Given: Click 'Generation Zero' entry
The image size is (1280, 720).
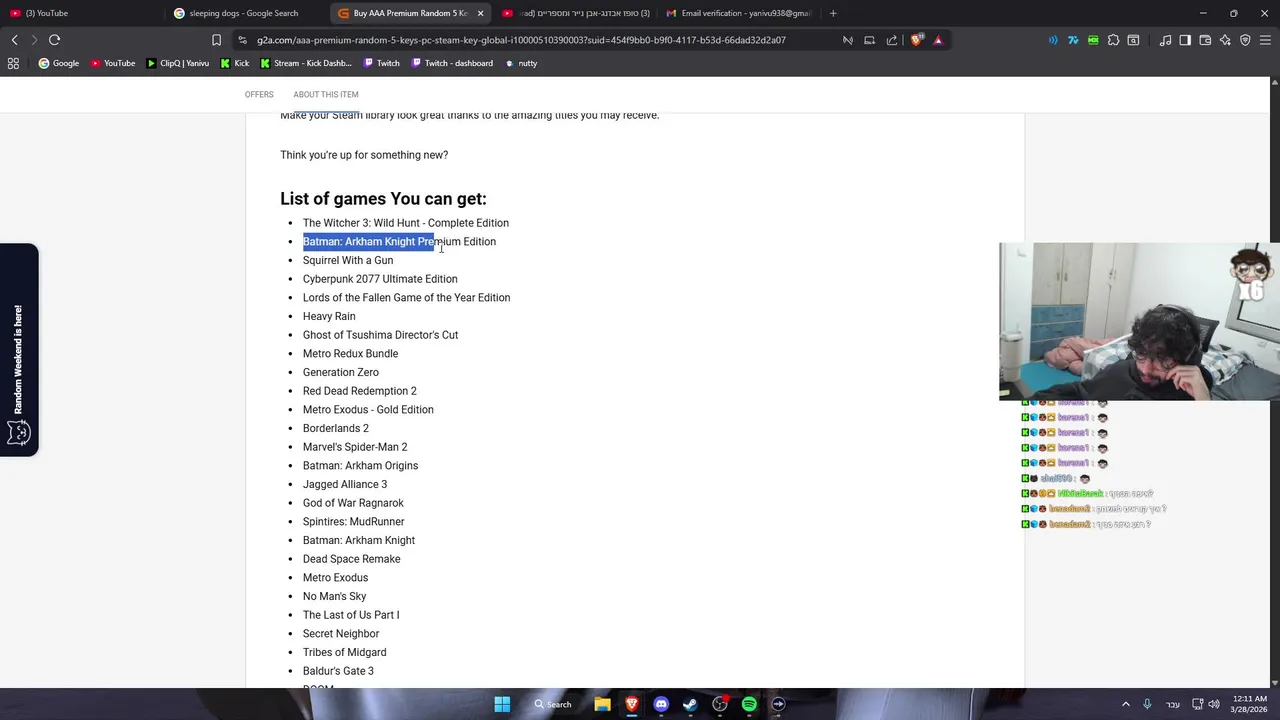Looking at the screenshot, I should (341, 372).
